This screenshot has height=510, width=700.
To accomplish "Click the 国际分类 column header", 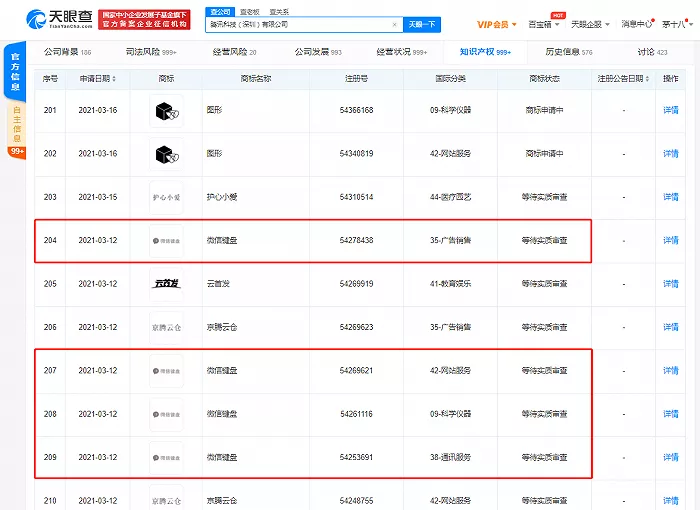I will click(x=450, y=79).
